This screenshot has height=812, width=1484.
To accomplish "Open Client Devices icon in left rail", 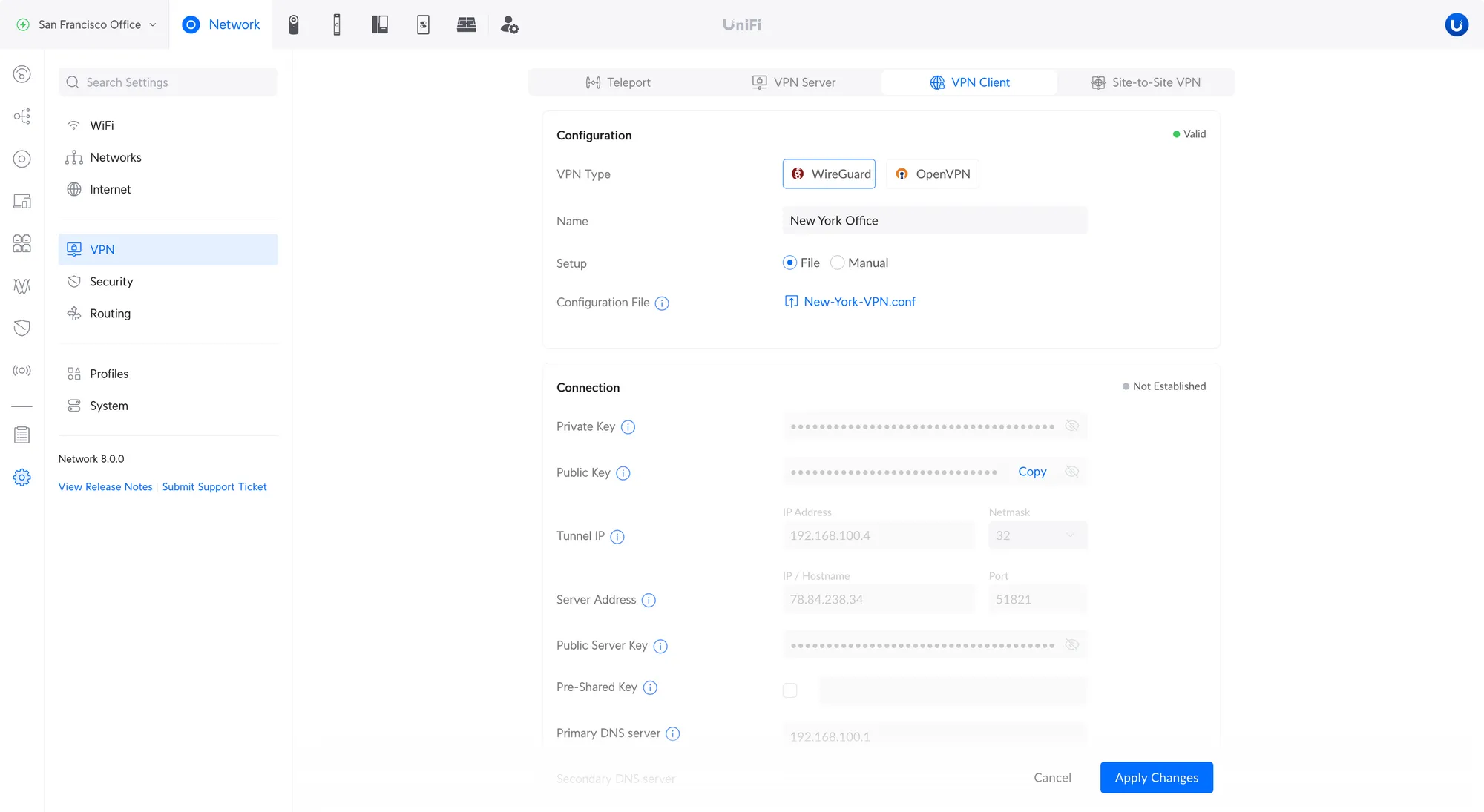I will 22,201.
